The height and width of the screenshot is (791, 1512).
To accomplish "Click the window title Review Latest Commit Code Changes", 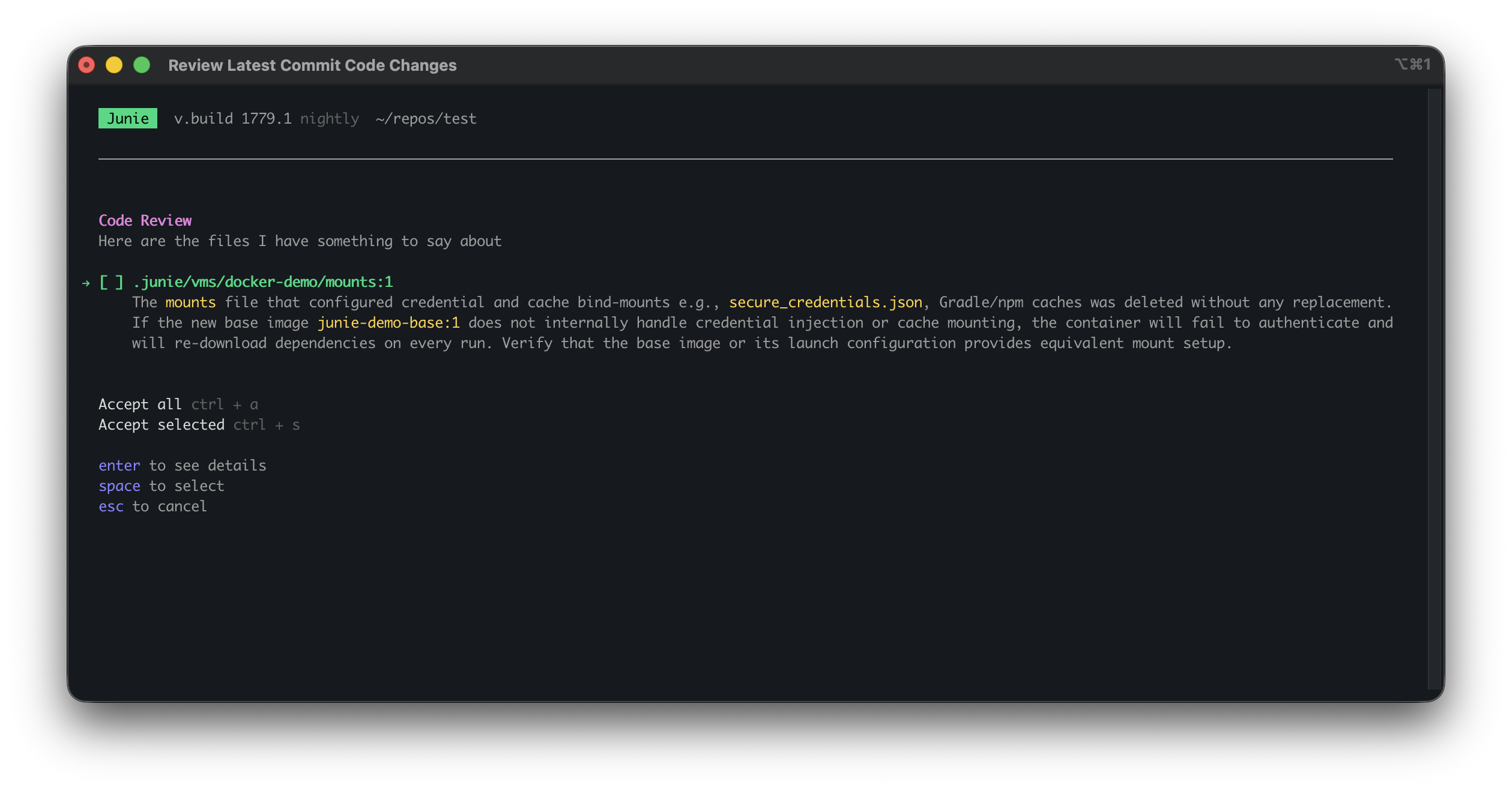I will tap(312, 65).
